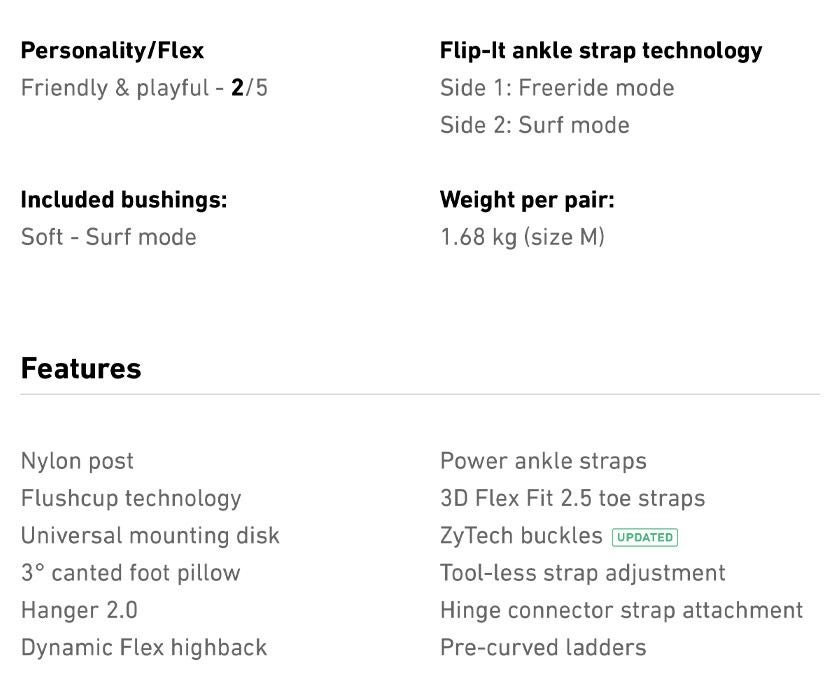Click the ZyTech buckles feature text

click(x=521, y=536)
